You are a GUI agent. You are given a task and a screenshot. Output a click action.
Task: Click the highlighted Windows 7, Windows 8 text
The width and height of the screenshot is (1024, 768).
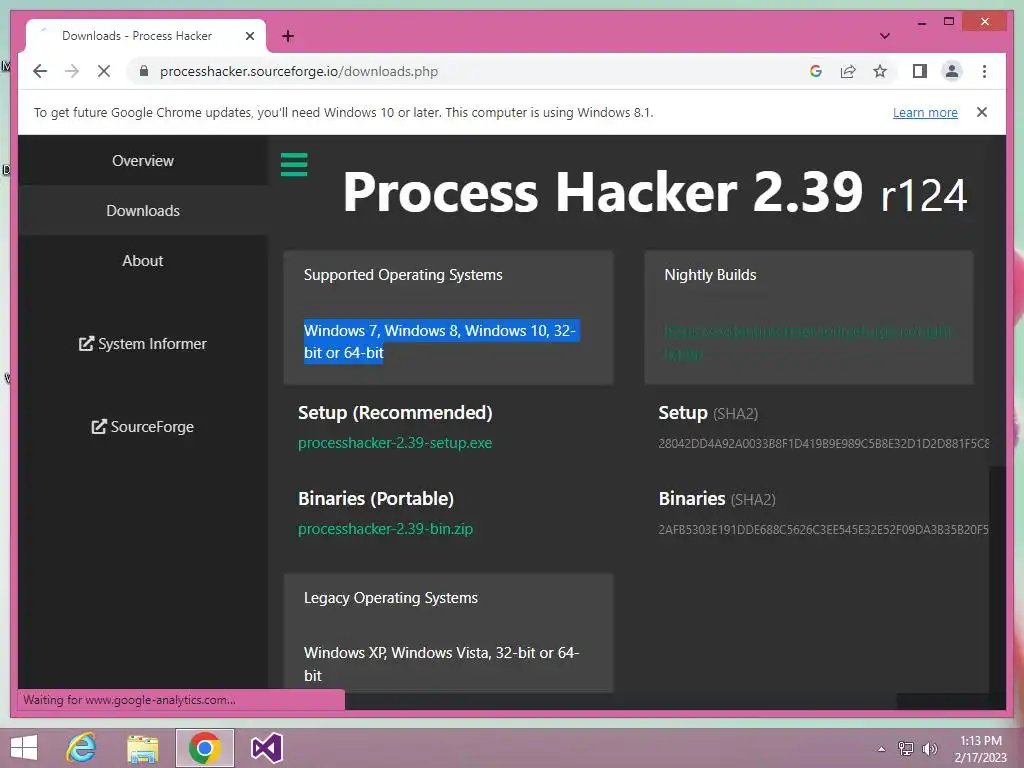[x=440, y=342]
